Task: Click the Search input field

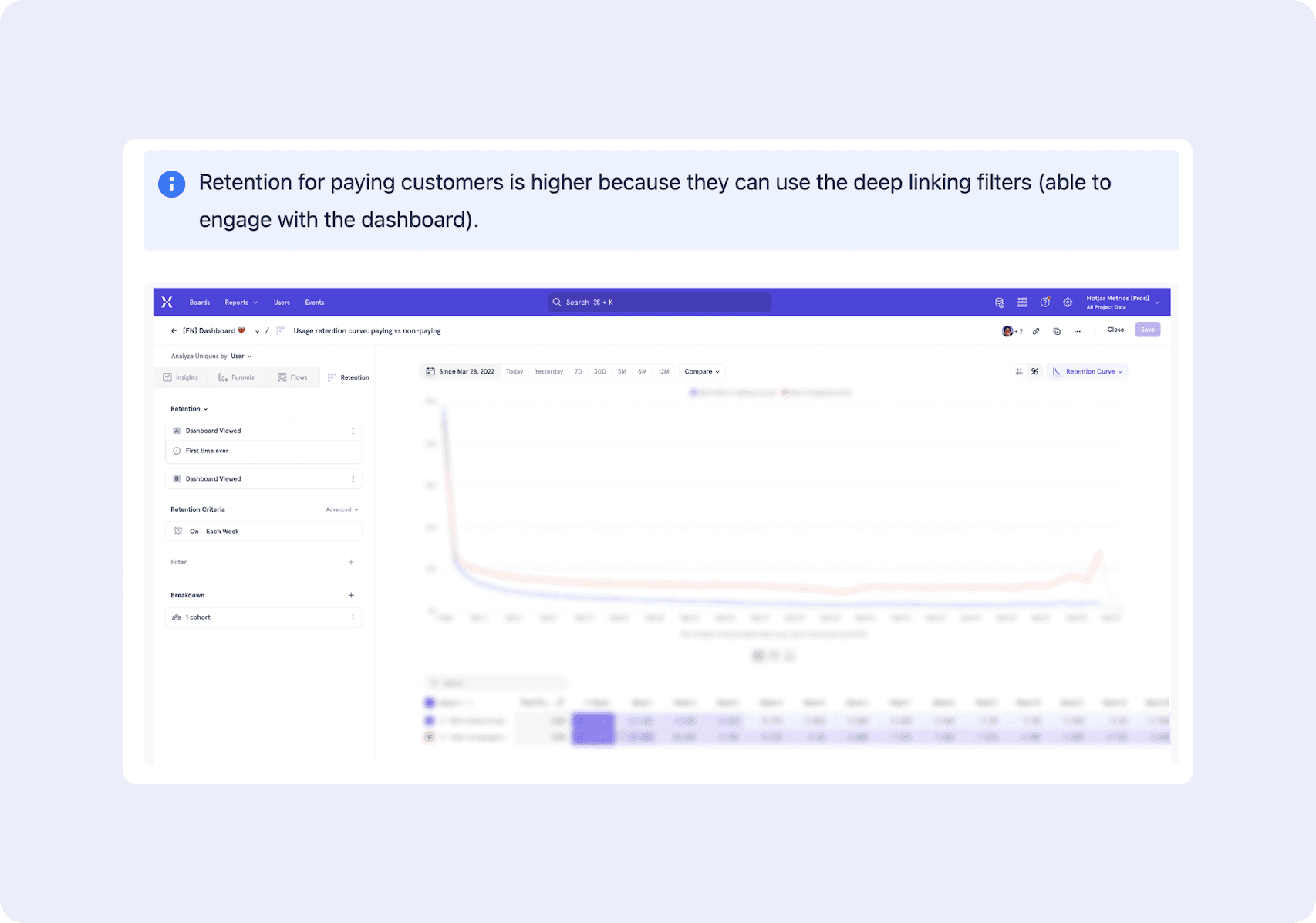Action: (x=660, y=303)
